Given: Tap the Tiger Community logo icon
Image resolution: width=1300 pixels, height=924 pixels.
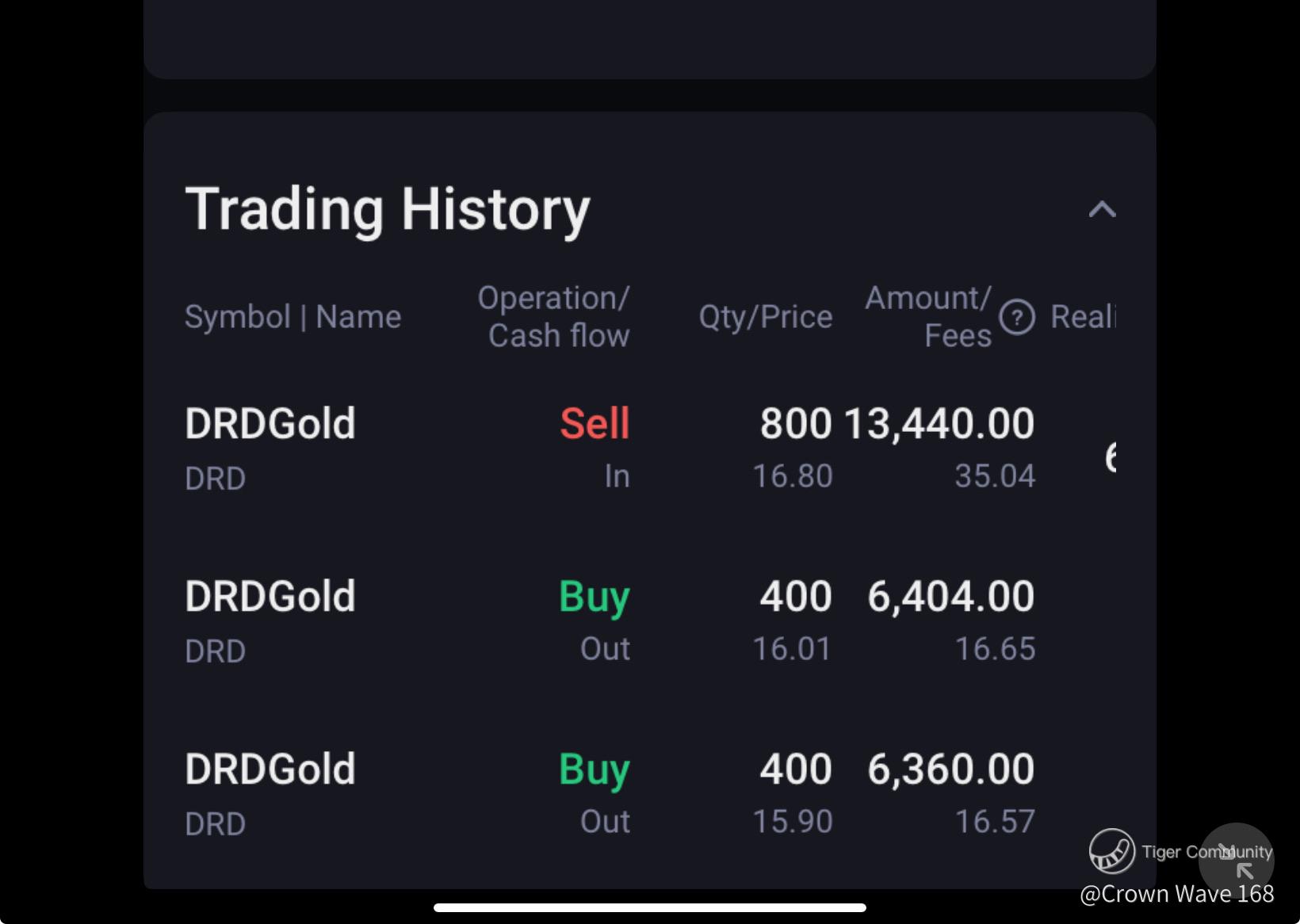Looking at the screenshot, I should coord(1111,851).
